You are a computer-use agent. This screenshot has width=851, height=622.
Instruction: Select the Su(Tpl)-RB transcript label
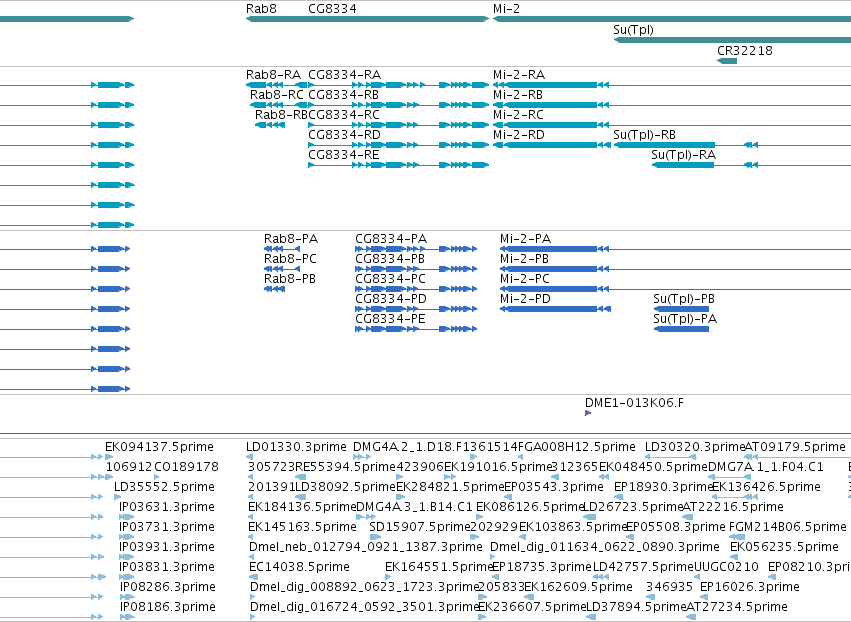(644, 135)
